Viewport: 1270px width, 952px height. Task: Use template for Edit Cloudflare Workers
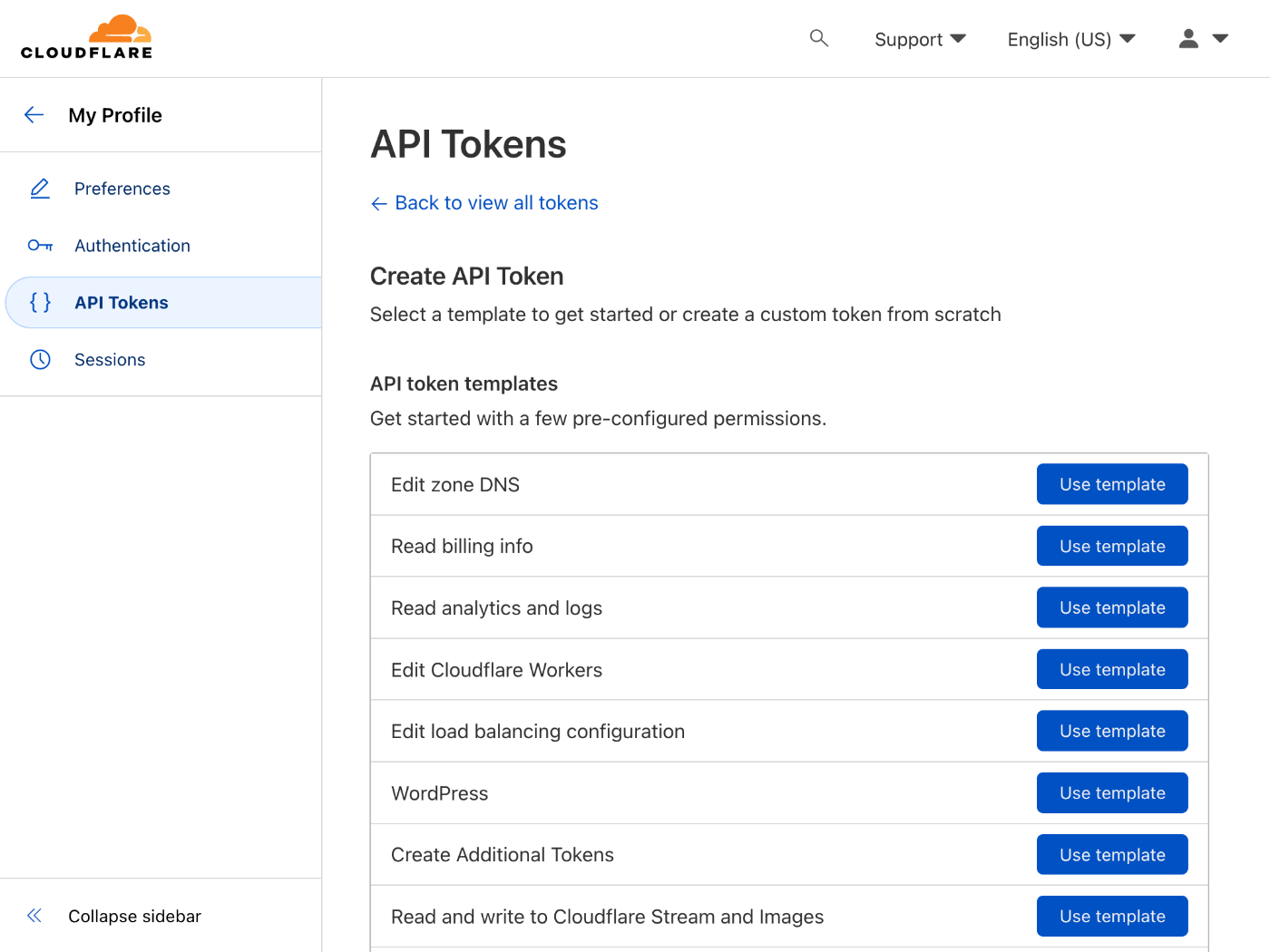(1112, 669)
